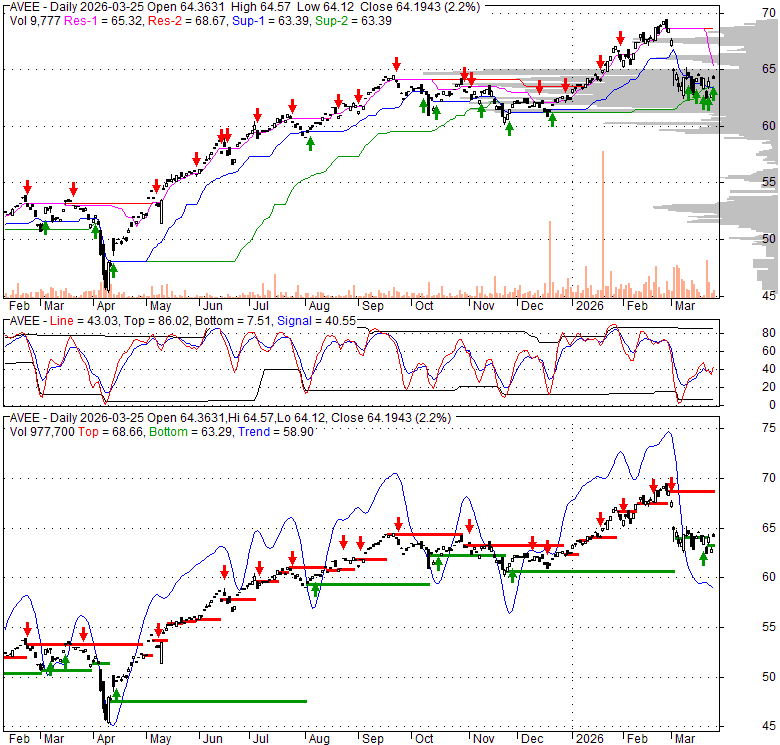
Task: Click the 2026 year label on lower chart axis
Action: click(x=589, y=739)
